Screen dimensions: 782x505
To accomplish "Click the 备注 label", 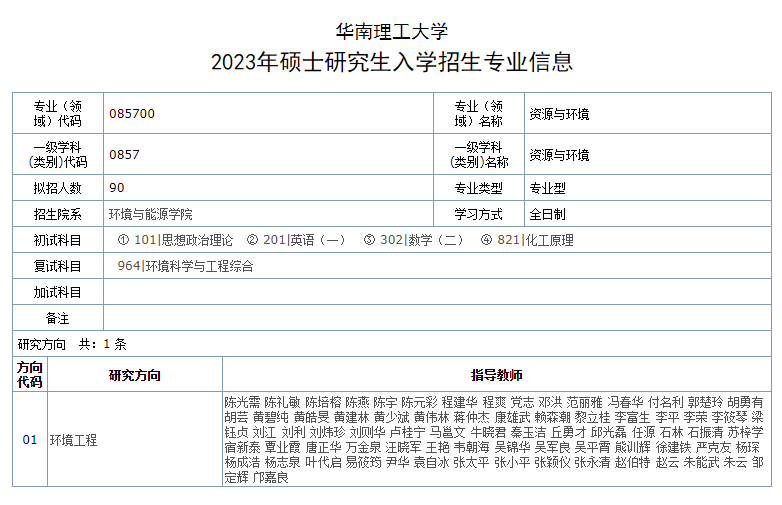I will (57, 318).
